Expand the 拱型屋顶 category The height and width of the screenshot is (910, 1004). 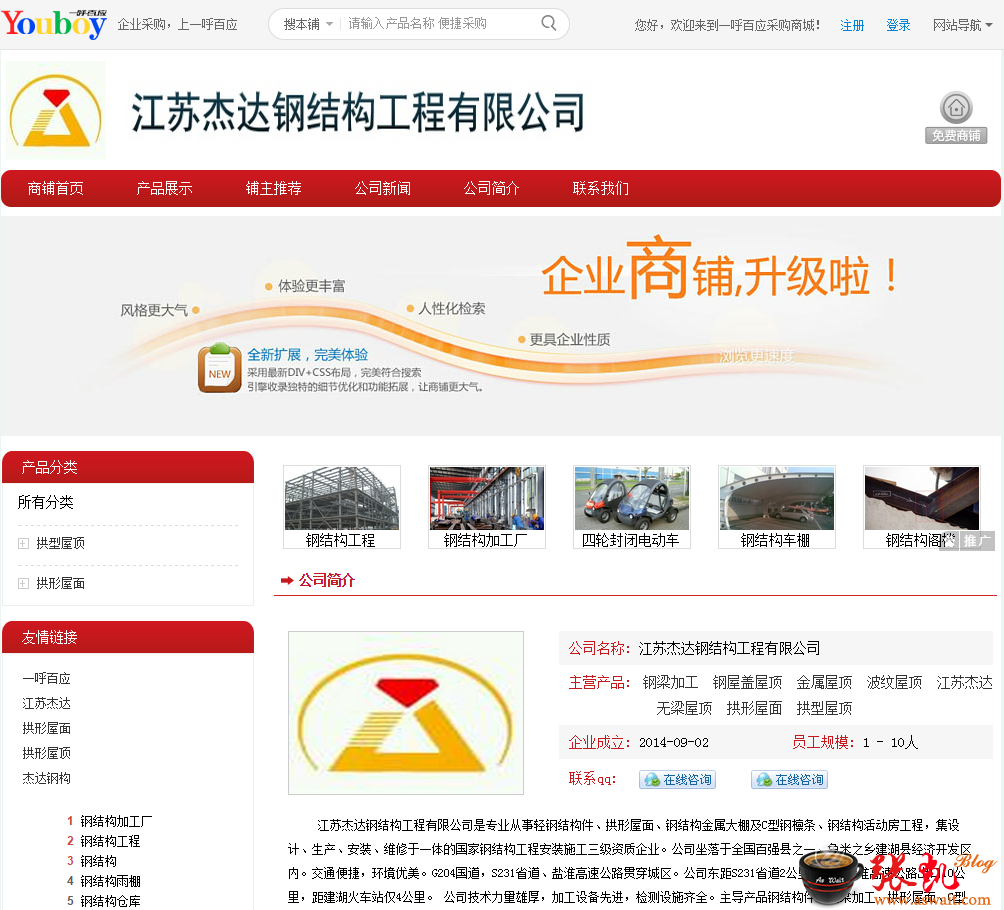23,543
